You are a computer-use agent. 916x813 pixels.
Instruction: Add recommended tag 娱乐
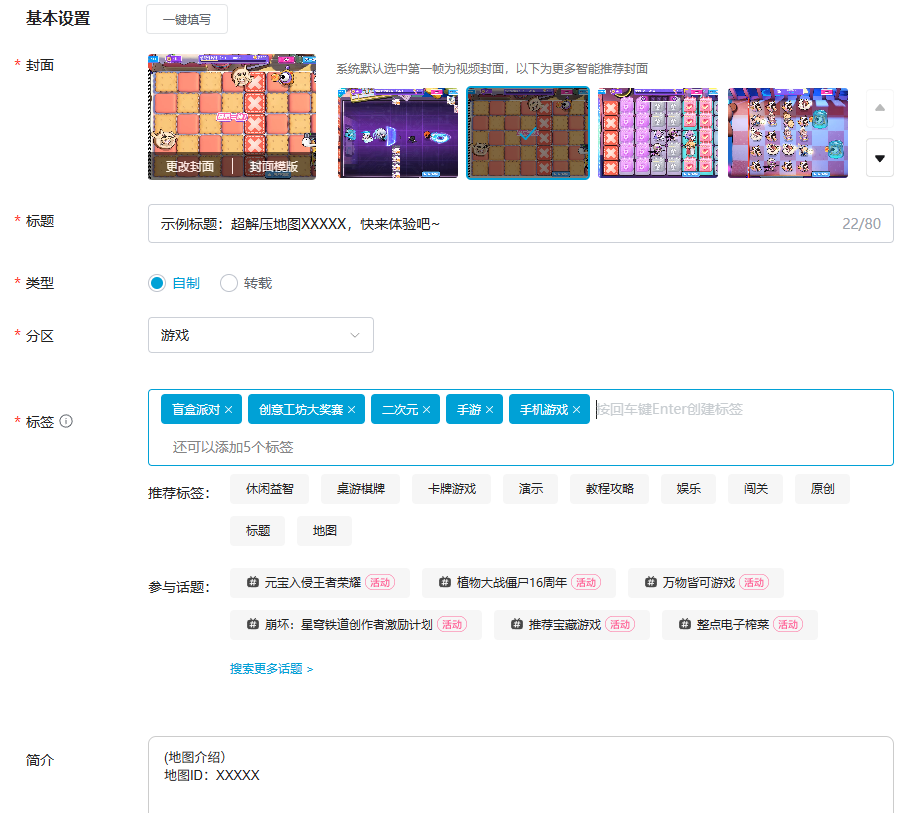pyautogui.click(x=688, y=489)
